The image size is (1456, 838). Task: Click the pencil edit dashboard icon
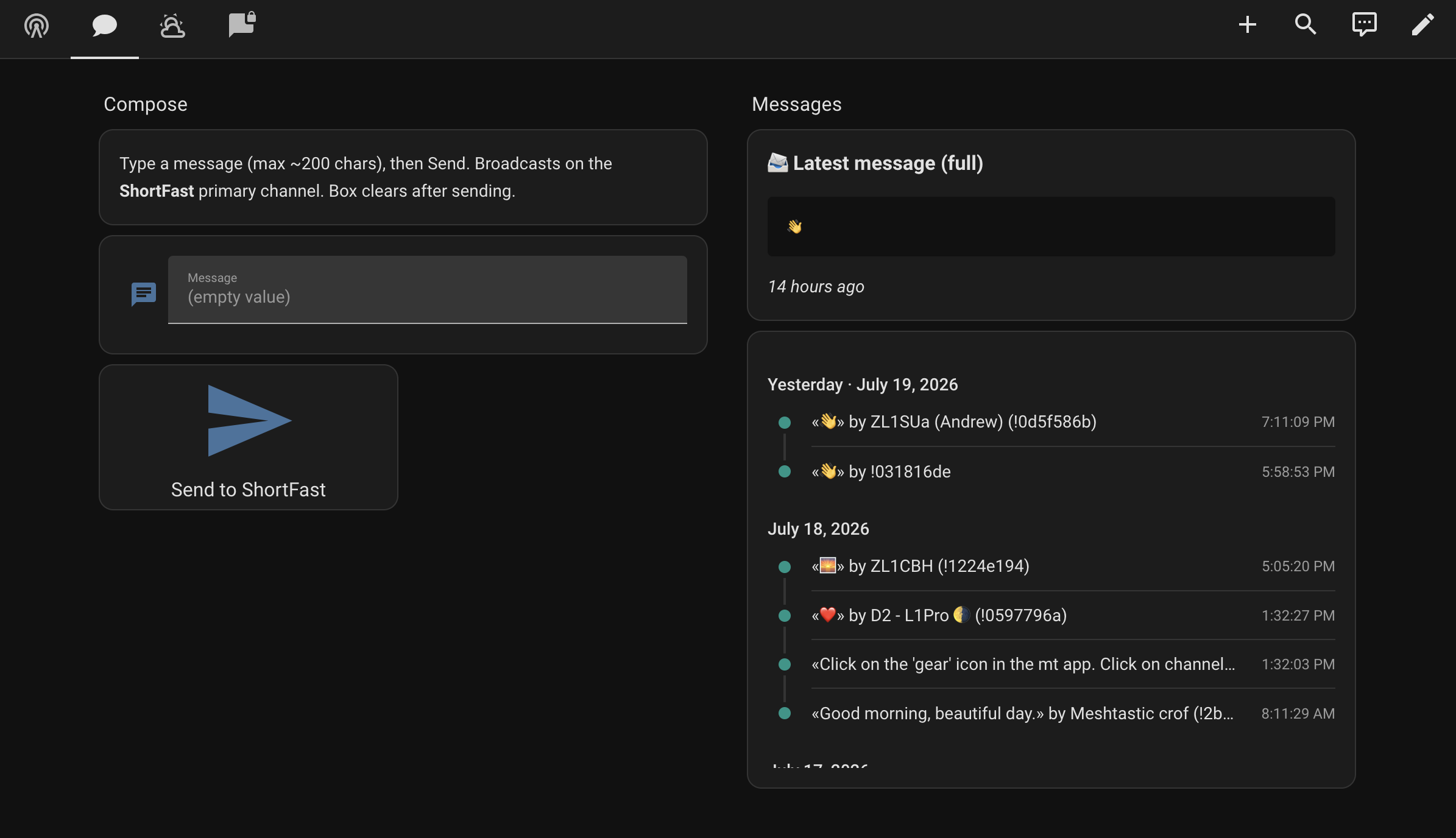[1422, 24]
